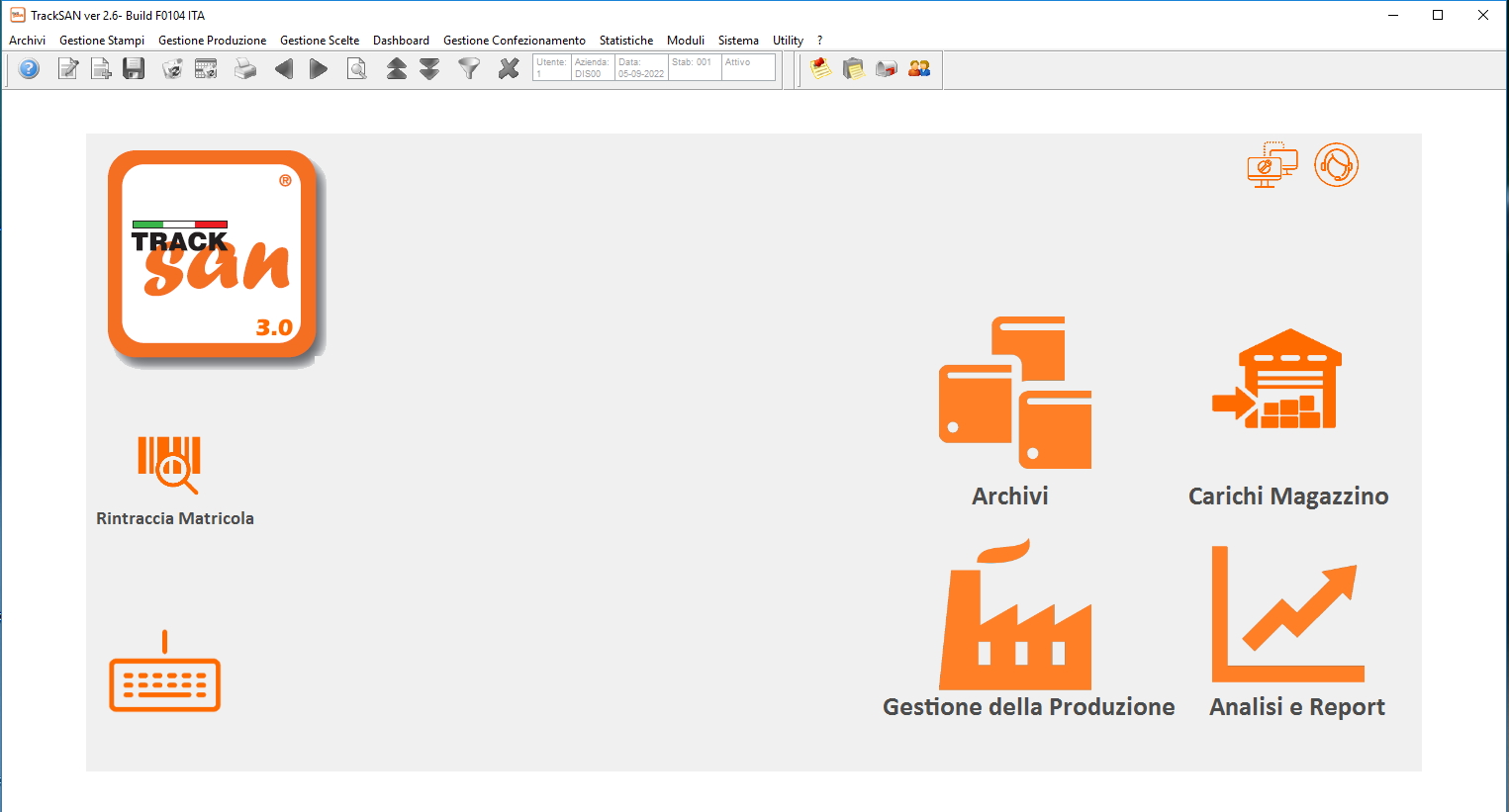Click the mailbox toolbar icon
This screenshot has width=1509, height=812.
point(887,68)
